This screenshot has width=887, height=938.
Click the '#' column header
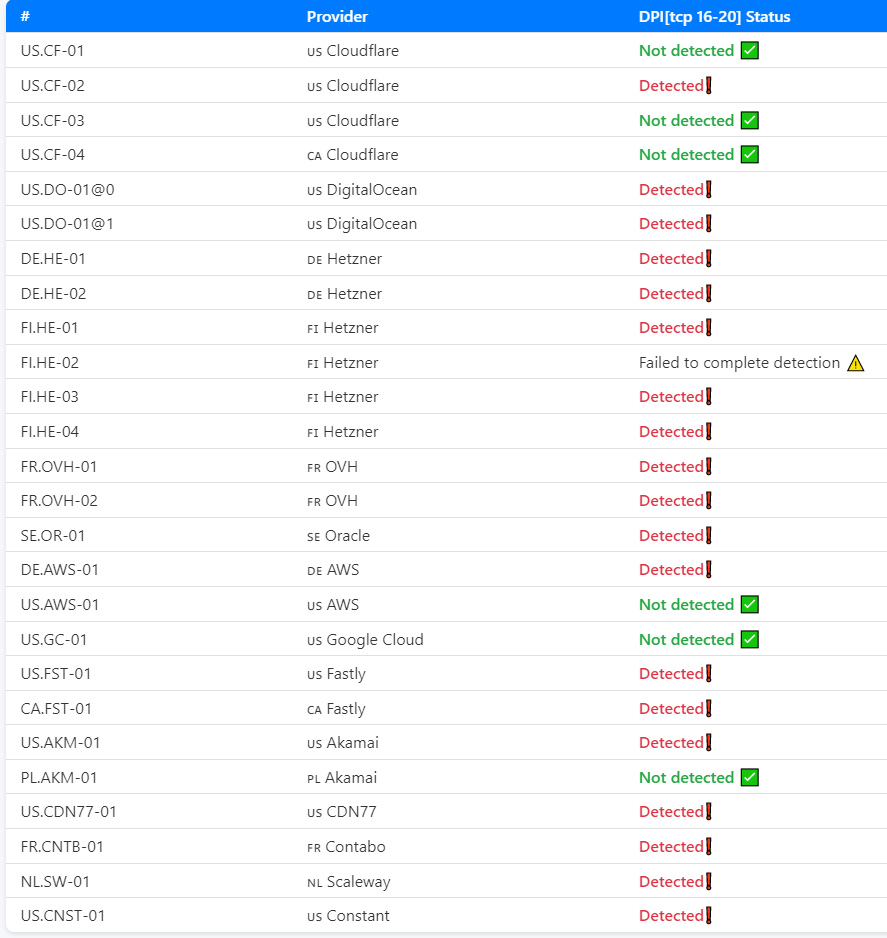(25, 16)
